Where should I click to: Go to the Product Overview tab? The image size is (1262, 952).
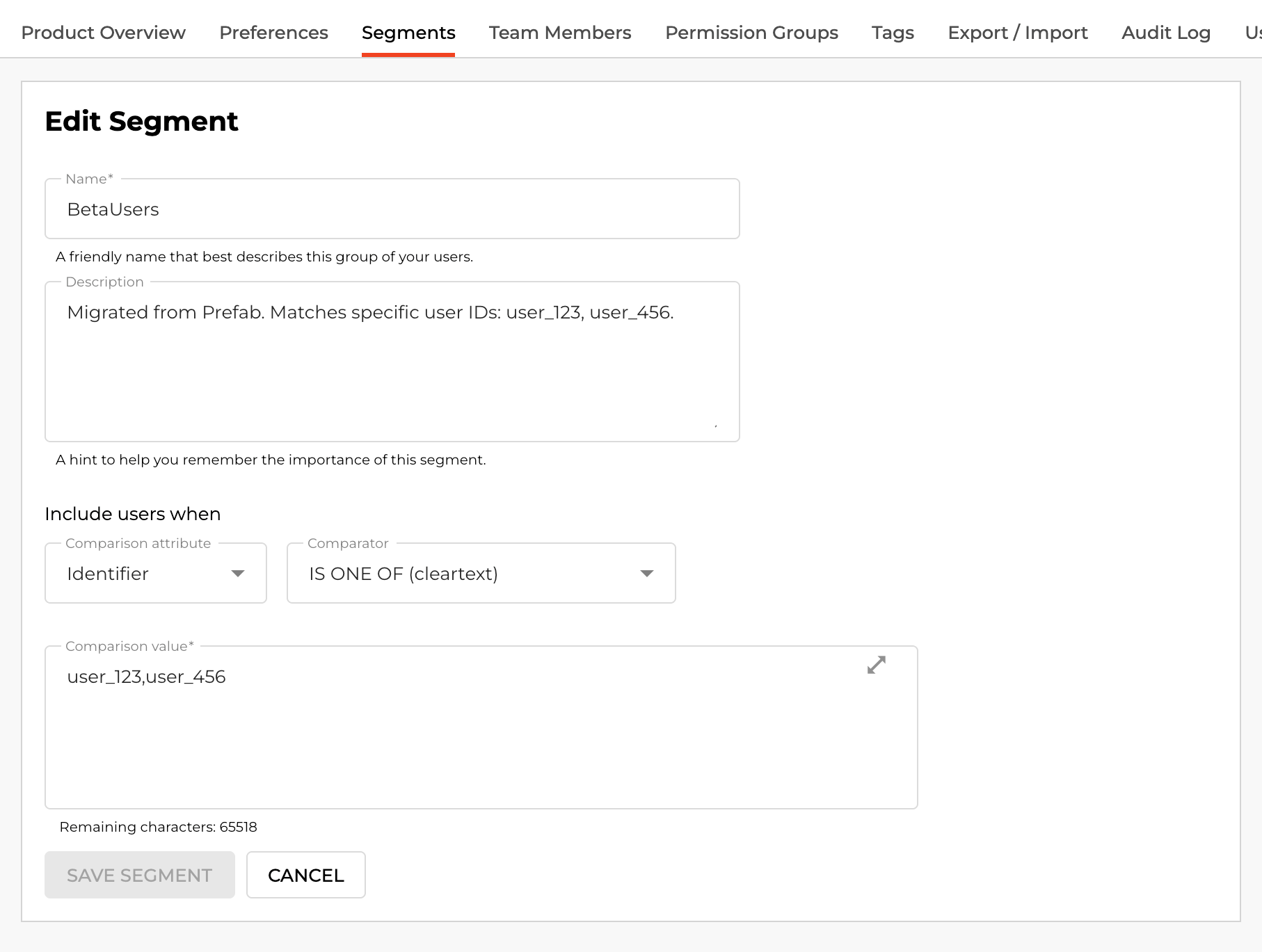click(x=103, y=33)
